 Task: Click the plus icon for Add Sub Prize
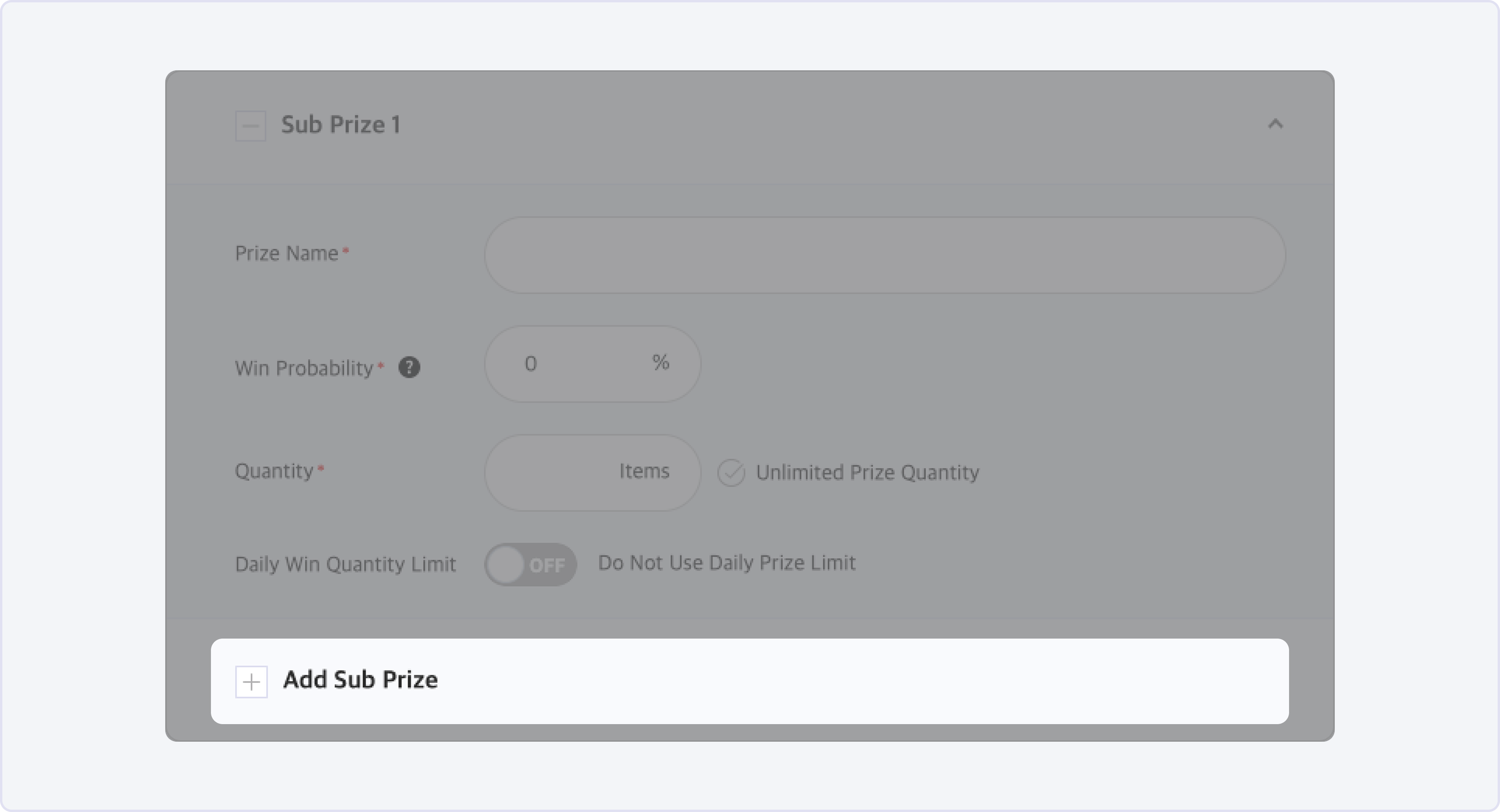tap(252, 682)
